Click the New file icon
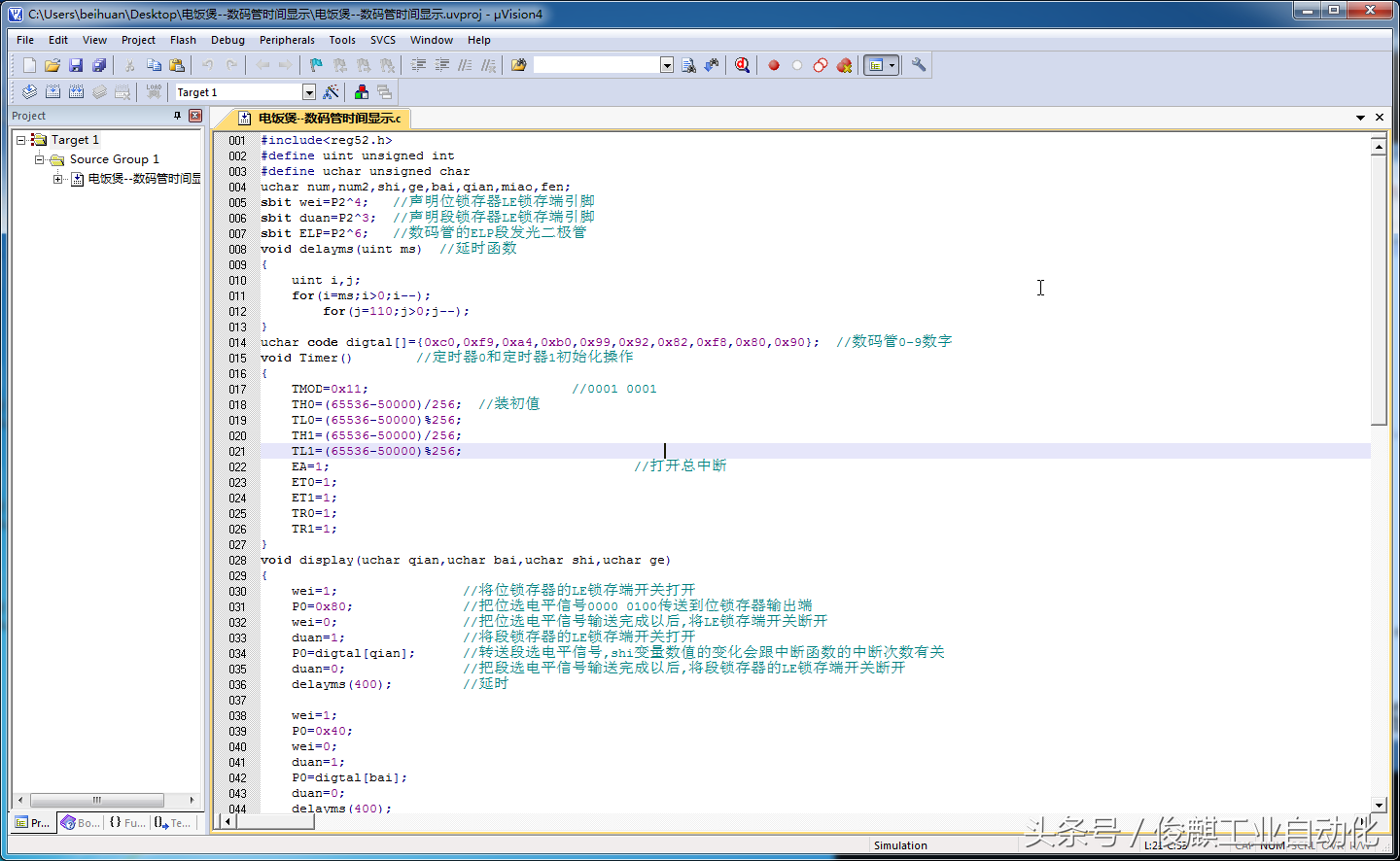 tap(29, 65)
